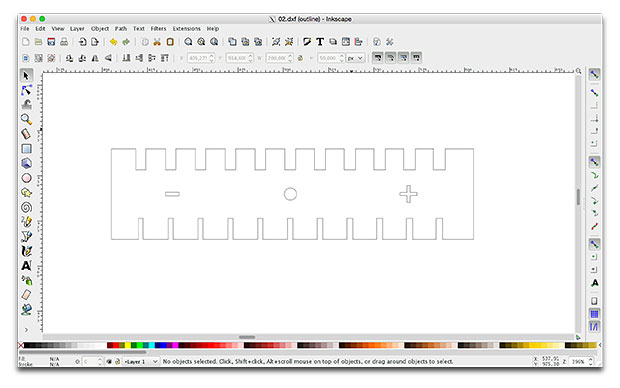Pick the magenta swatch in palette
This screenshot has width=620, height=388.
coord(175,345)
